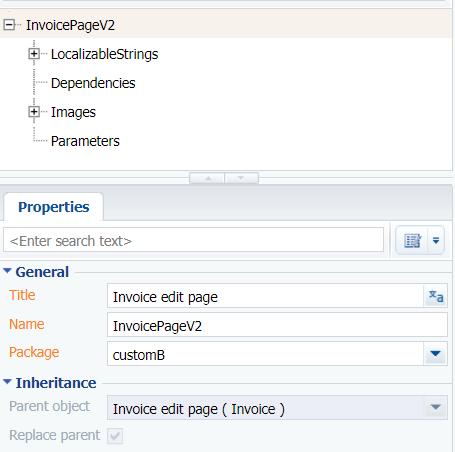Collapse the Inheritance section
Viewport: 455px width, 452px height.
pos(7,382)
